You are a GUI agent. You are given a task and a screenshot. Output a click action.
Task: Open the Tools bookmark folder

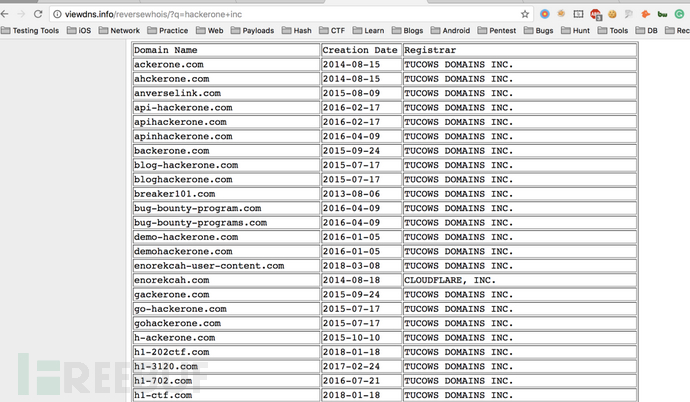pos(613,30)
